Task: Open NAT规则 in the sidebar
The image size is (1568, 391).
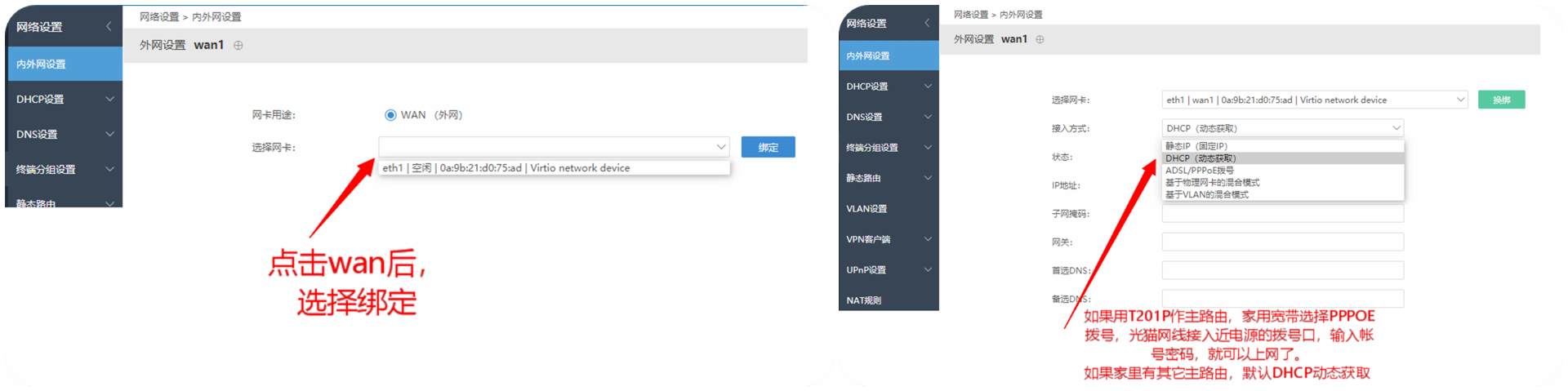Action: [x=864, y=300]
